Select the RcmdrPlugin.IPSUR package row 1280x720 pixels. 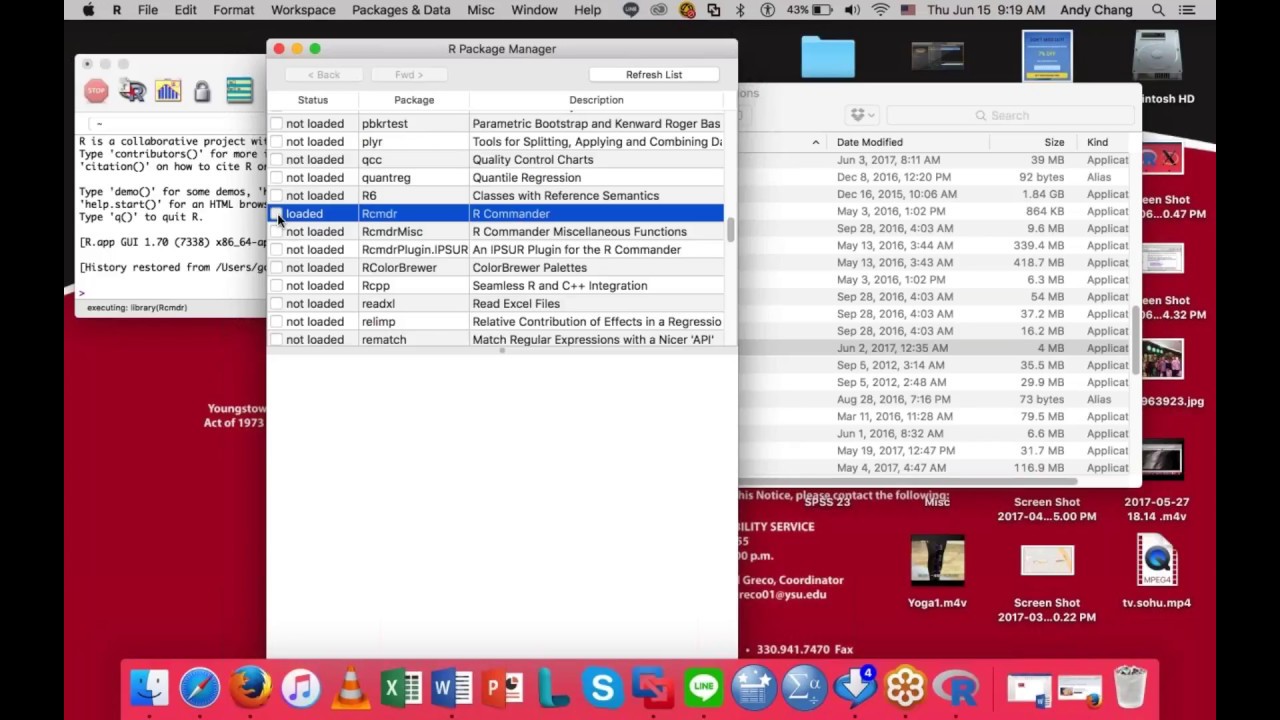[495, 250]
